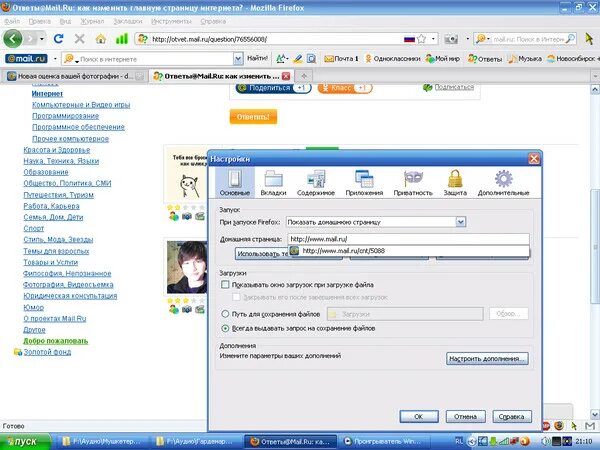The width and height of the screenshot is (600, 450).
Task: Expand the При запуске Firefox dropdown
Action: [x=461, y=222]
